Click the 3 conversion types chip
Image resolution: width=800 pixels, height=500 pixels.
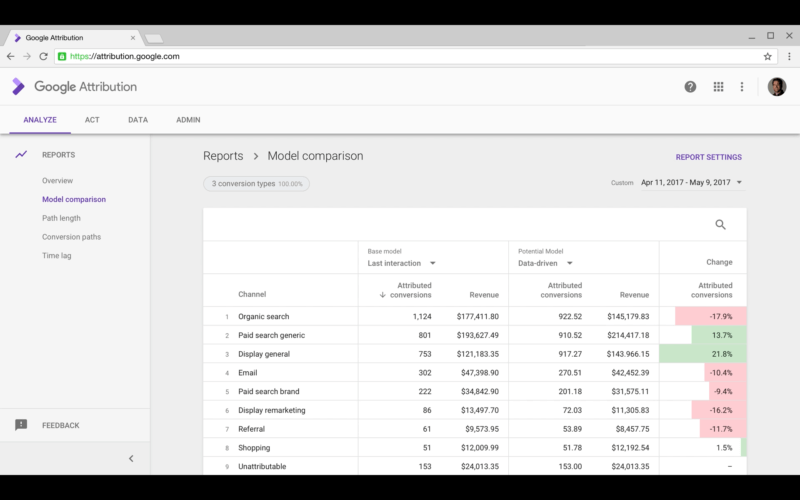click(x=257, y=184)
